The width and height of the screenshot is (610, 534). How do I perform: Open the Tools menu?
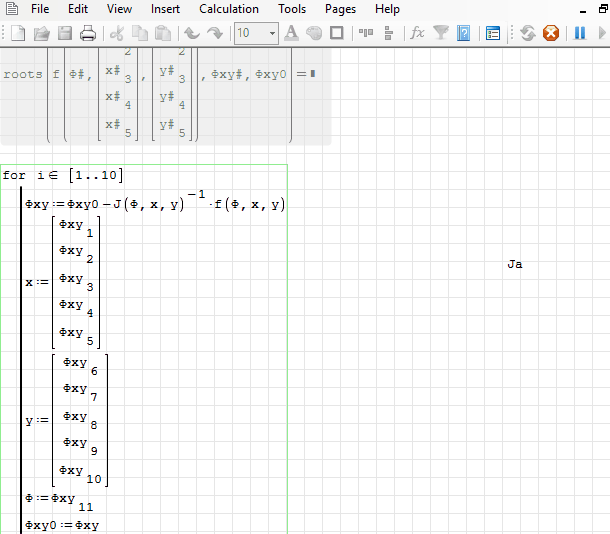point(292,9)
